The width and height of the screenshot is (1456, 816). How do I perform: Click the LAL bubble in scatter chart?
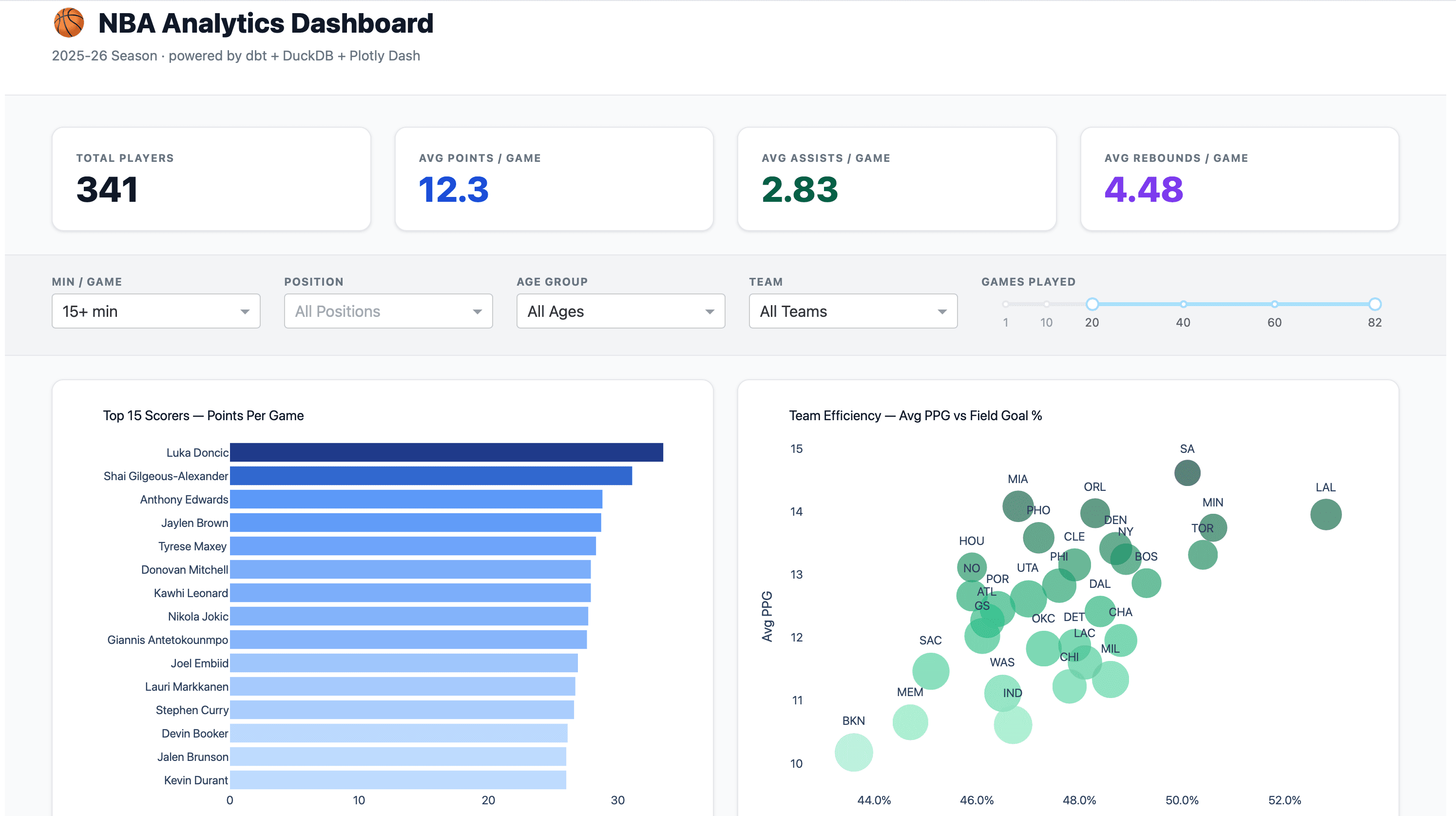point(1325,515)
